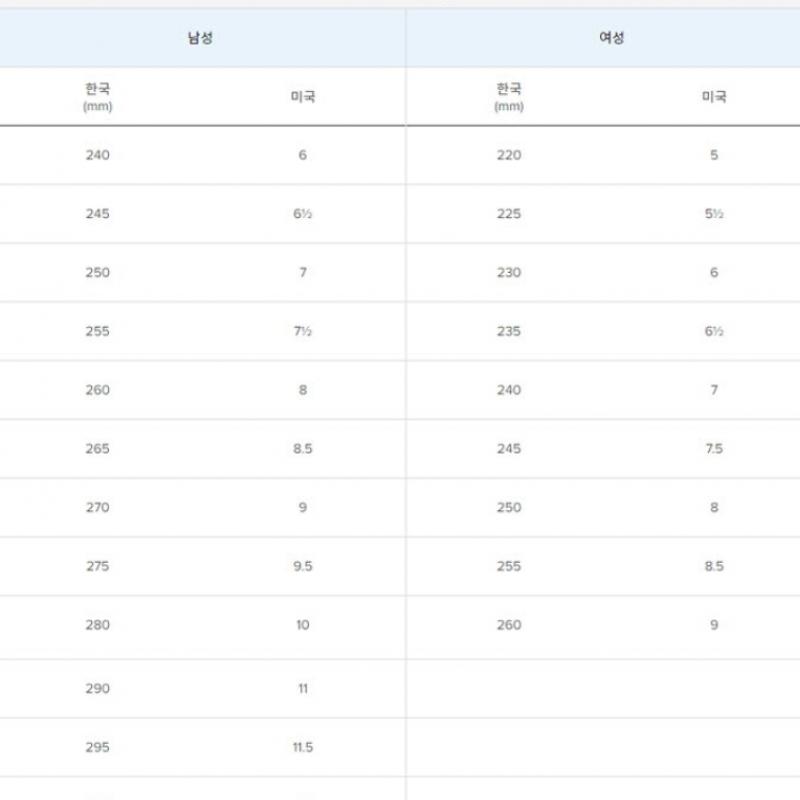Select men's Korean size 240 cell
The image size is (800, 800).
coord(98,155)
